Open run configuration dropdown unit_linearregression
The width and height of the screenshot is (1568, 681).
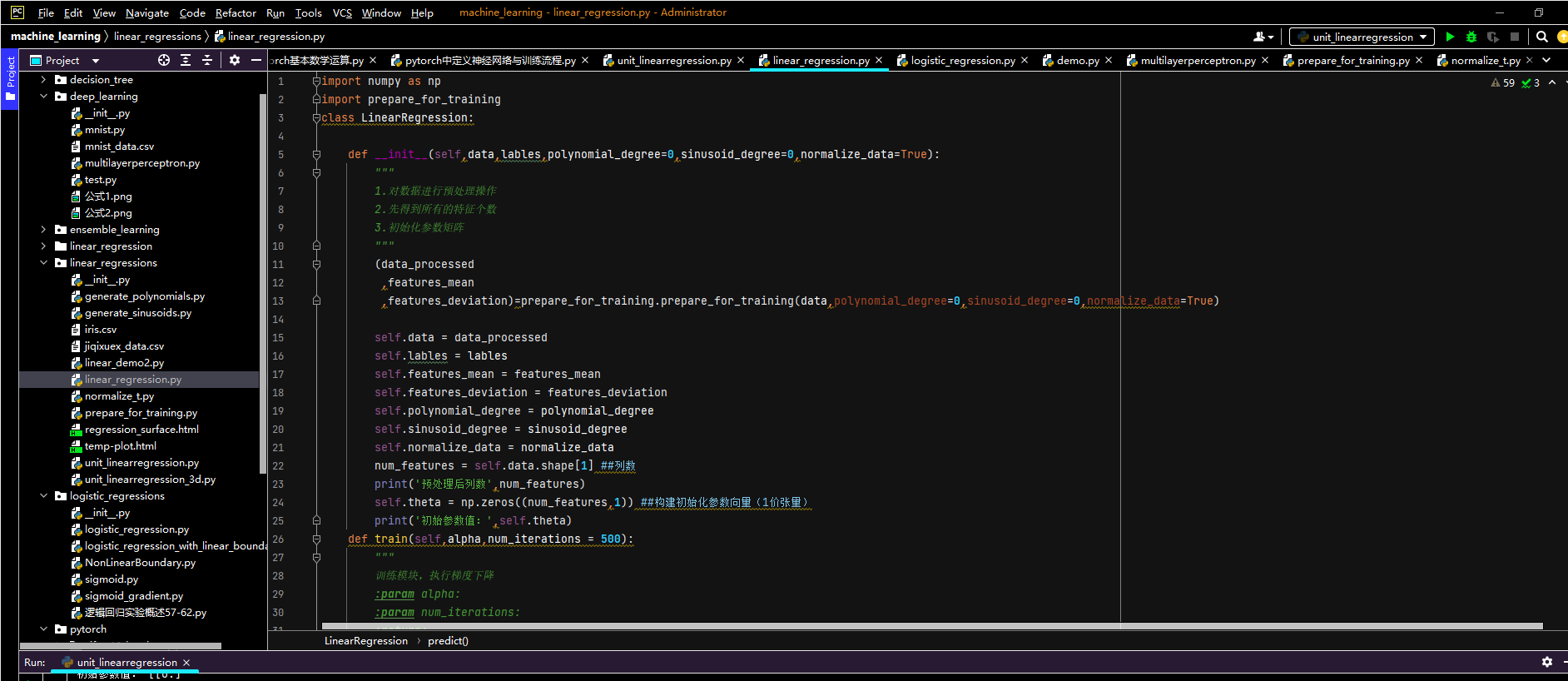click(x=1362, y=37)
